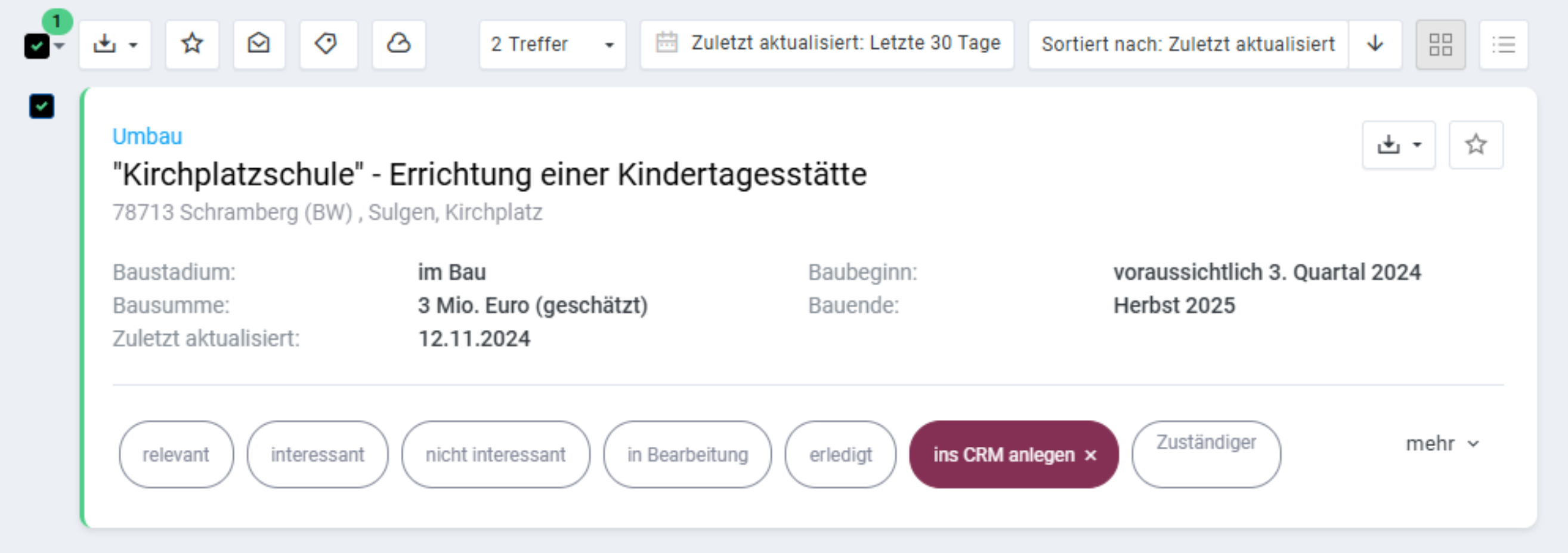This screenshot has height=553, width=1568.
Task: Open the 'Zuletzt aktualisiert: Letzte 30 Tage' filter
Action: (827, 45)
